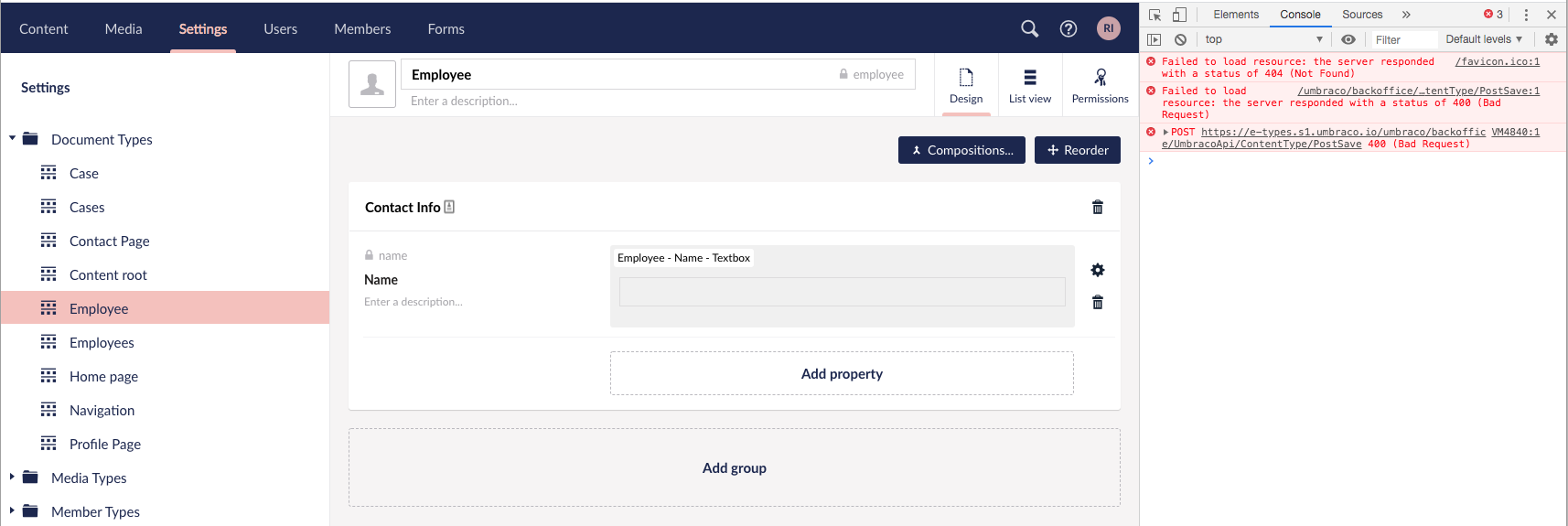Viewport: 1568px width, 526px height.
Task: Open the top context dropdown in console
Action: coord(1264,39)
